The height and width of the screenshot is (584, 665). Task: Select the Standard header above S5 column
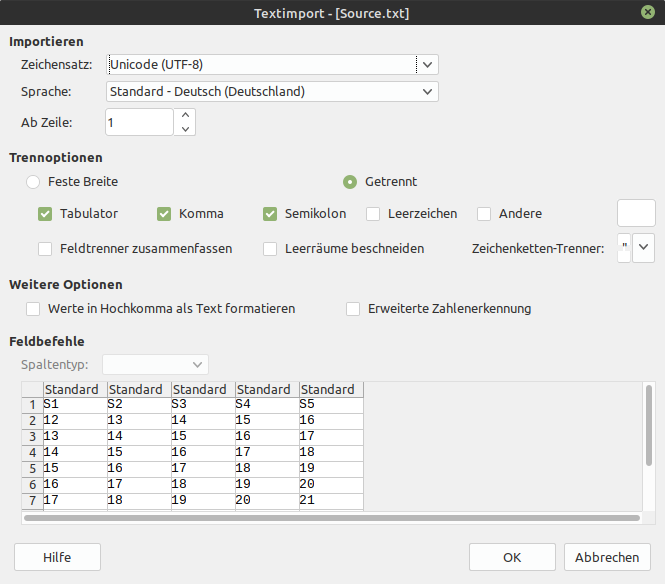click(x=332, y=389)
